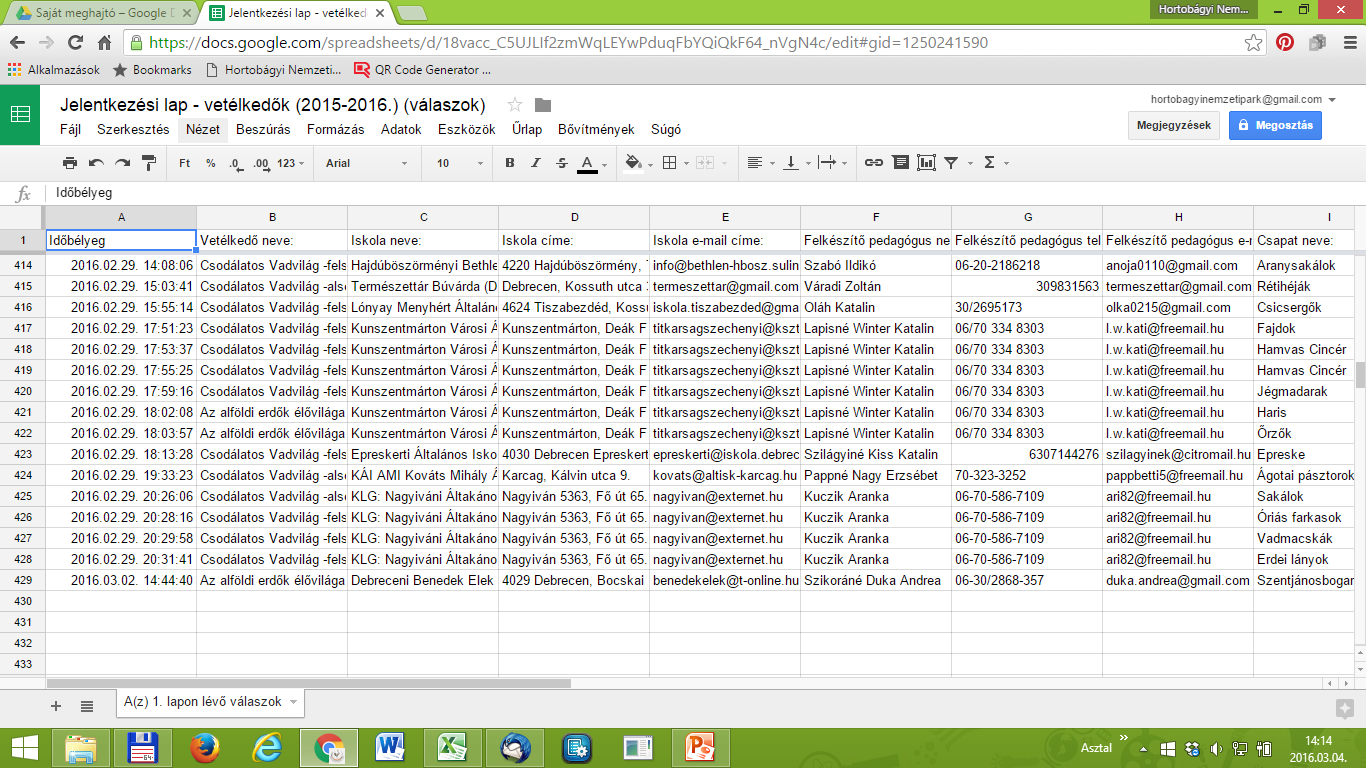Open the 123 number formats dropdown

(x=291, y=163)
